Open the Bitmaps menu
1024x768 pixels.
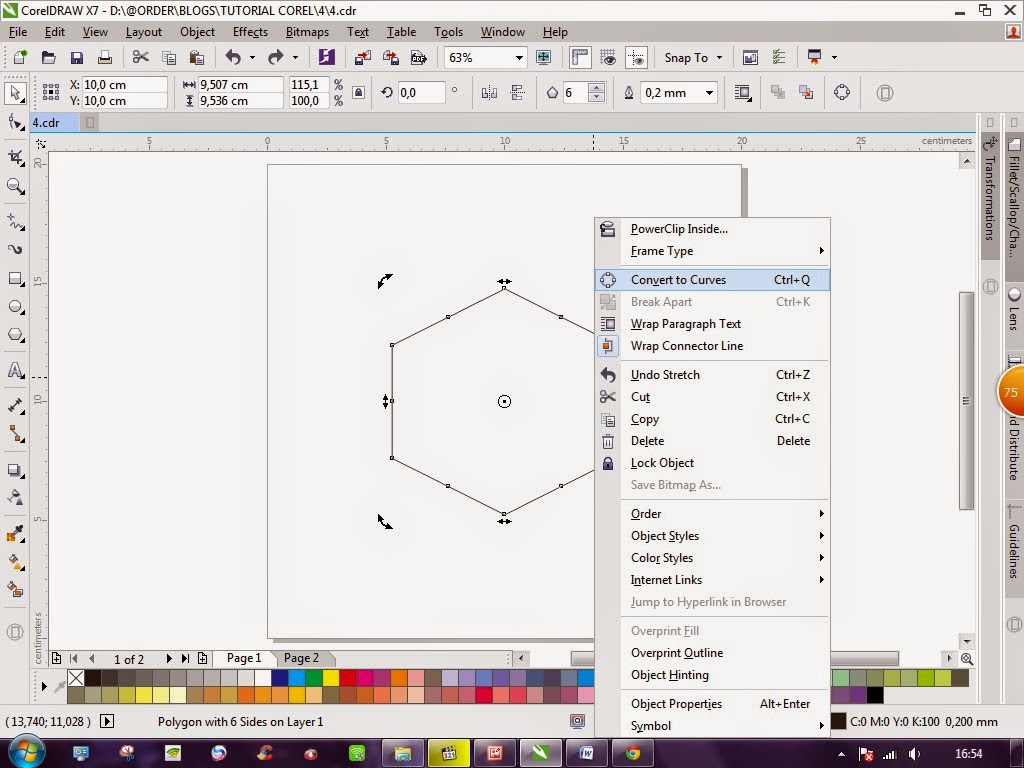pos(307,32)
